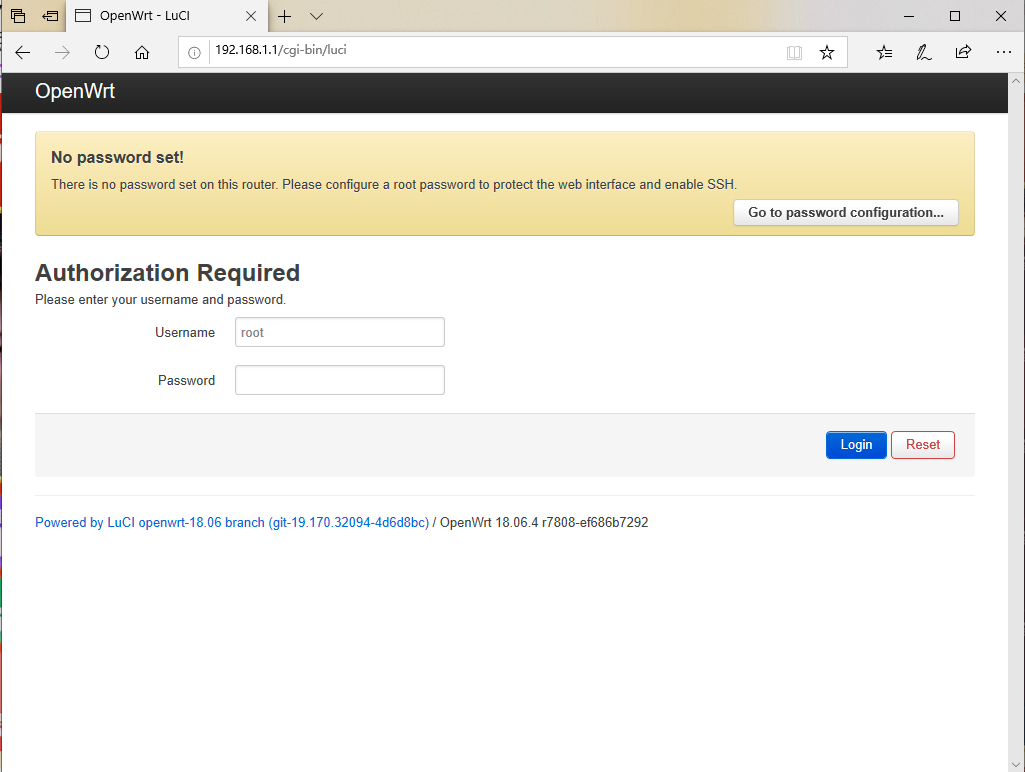Add page to favorites with star icon

[x=827, y=52]
